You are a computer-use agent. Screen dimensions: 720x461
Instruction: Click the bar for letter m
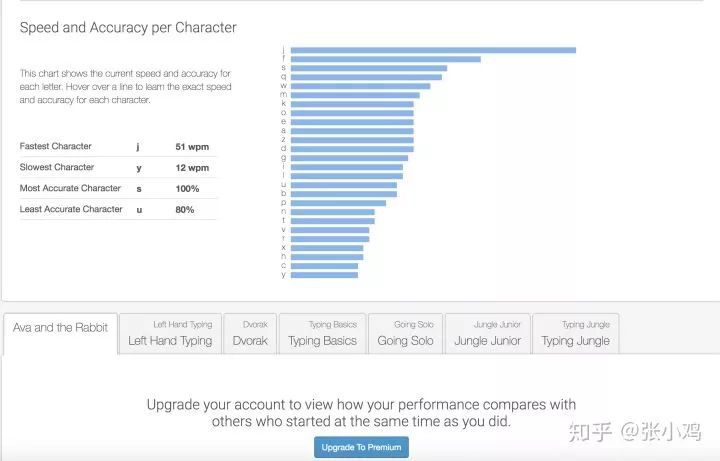tap(355, 95)
